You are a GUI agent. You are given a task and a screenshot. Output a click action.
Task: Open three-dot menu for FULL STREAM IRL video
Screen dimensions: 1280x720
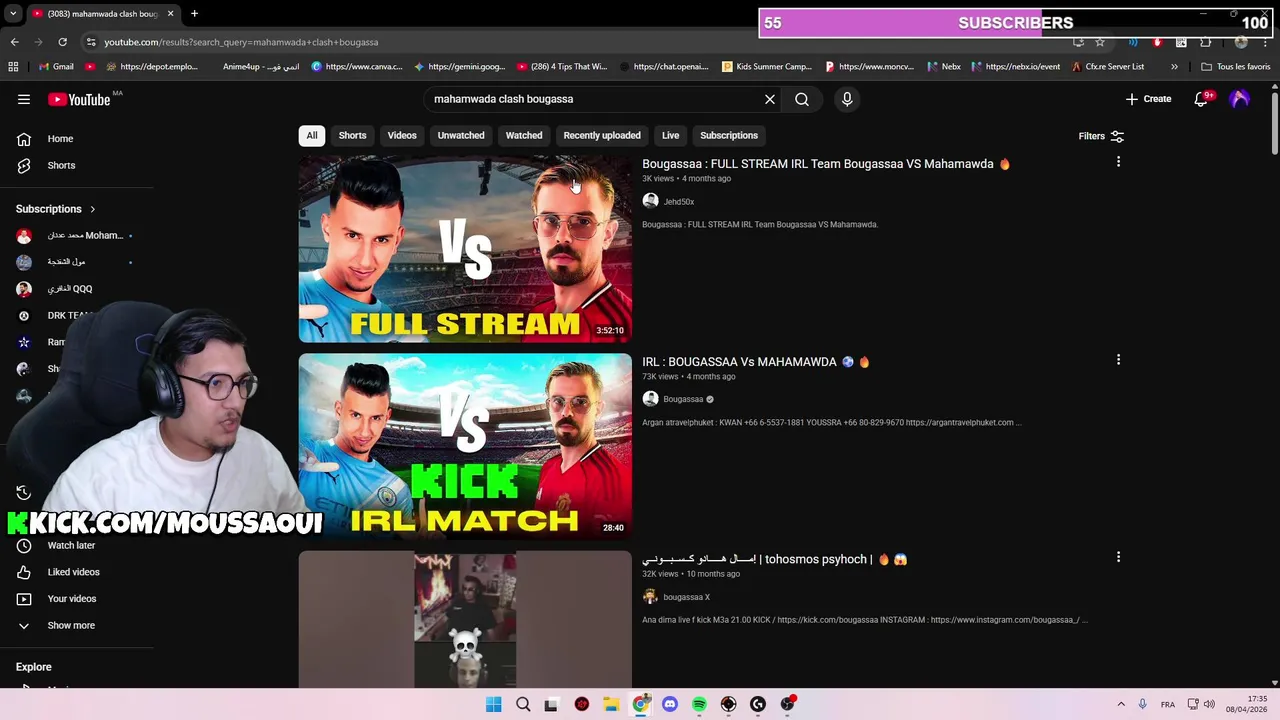coord(1118,162)
